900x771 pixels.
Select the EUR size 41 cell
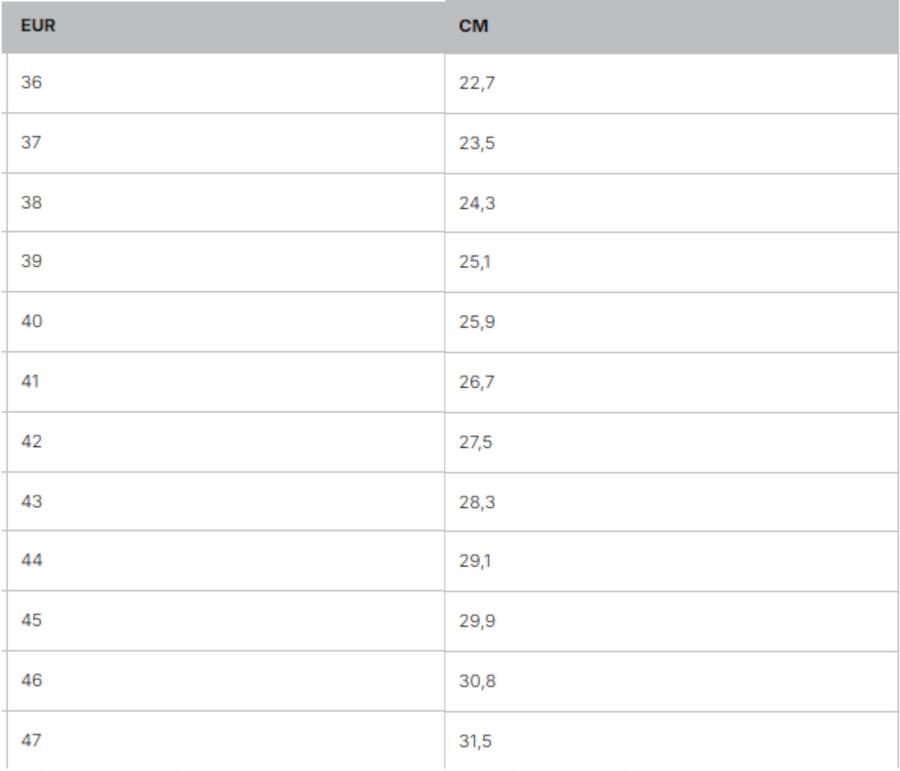point(32,381)
